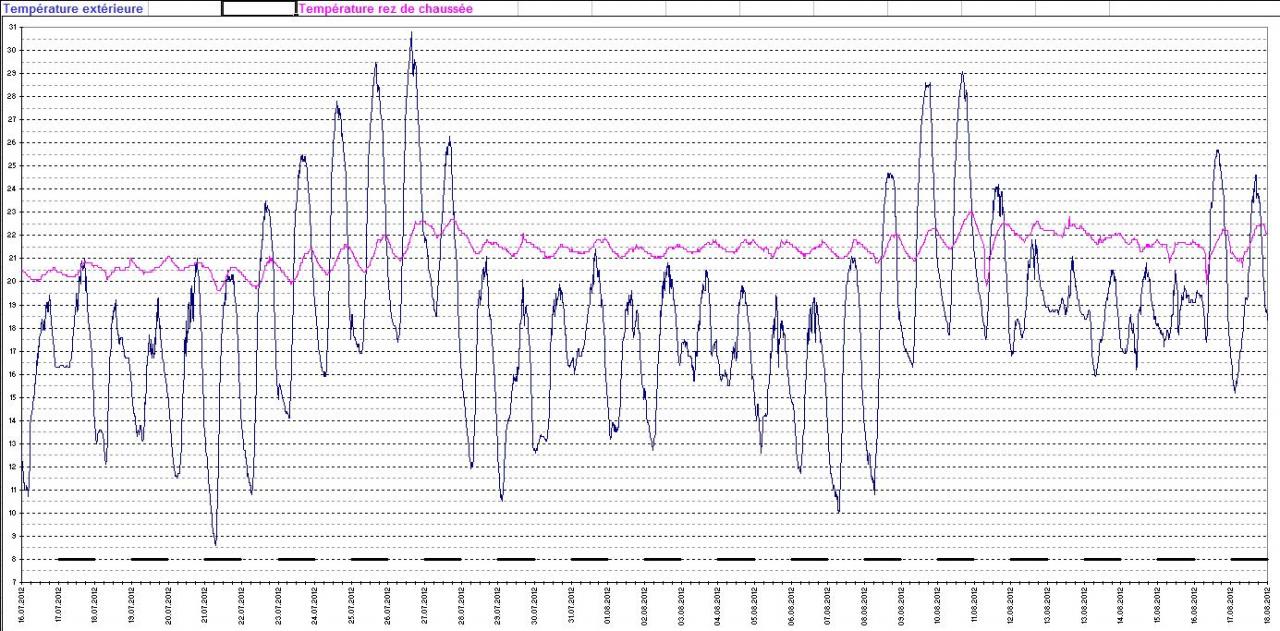The width and height of the screenshot is (1280, 631).
Task: Select the 07.08.2012 date axis label
Action: (x=828, y=607)
